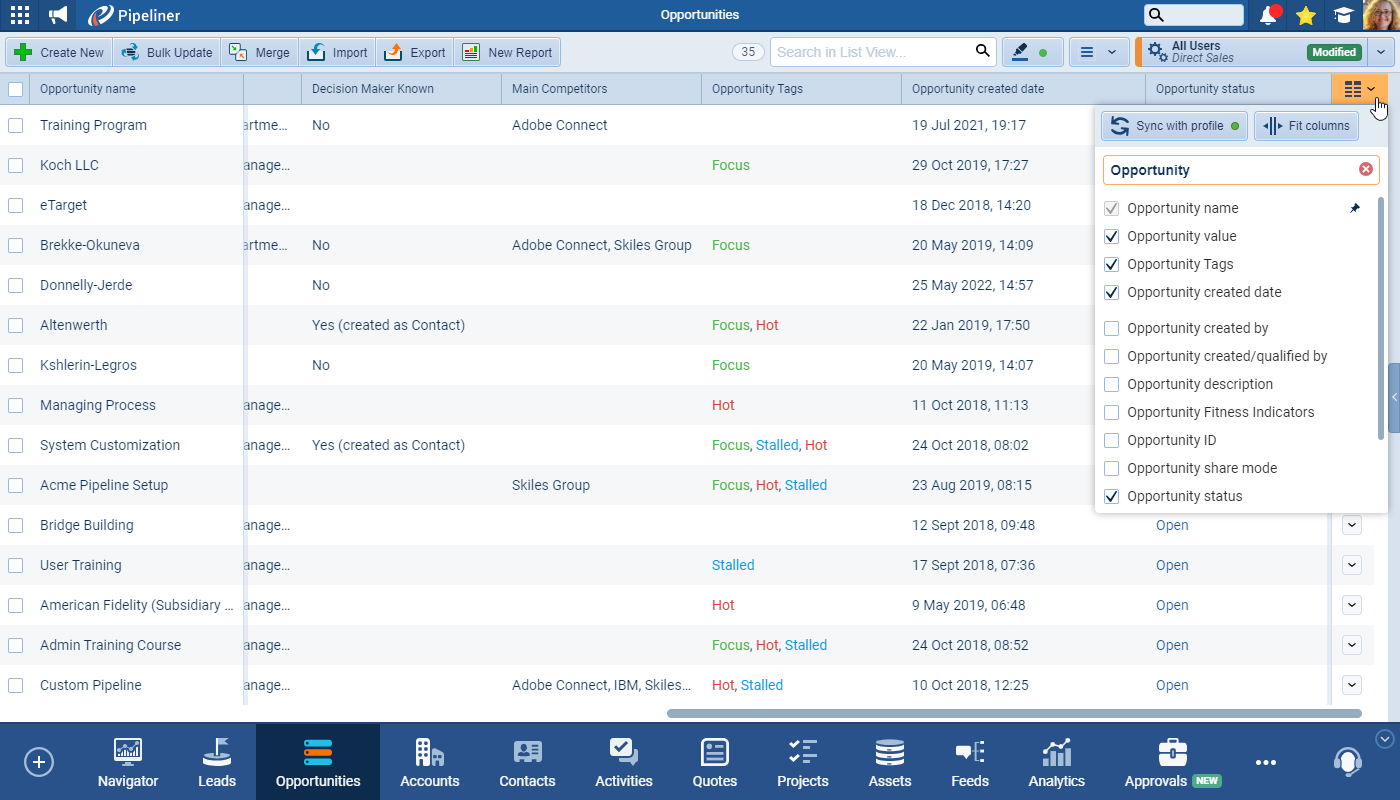Screen dimensions: 1400x800
Task: Click the megaphone announcements icon
Action: [59, 15]
